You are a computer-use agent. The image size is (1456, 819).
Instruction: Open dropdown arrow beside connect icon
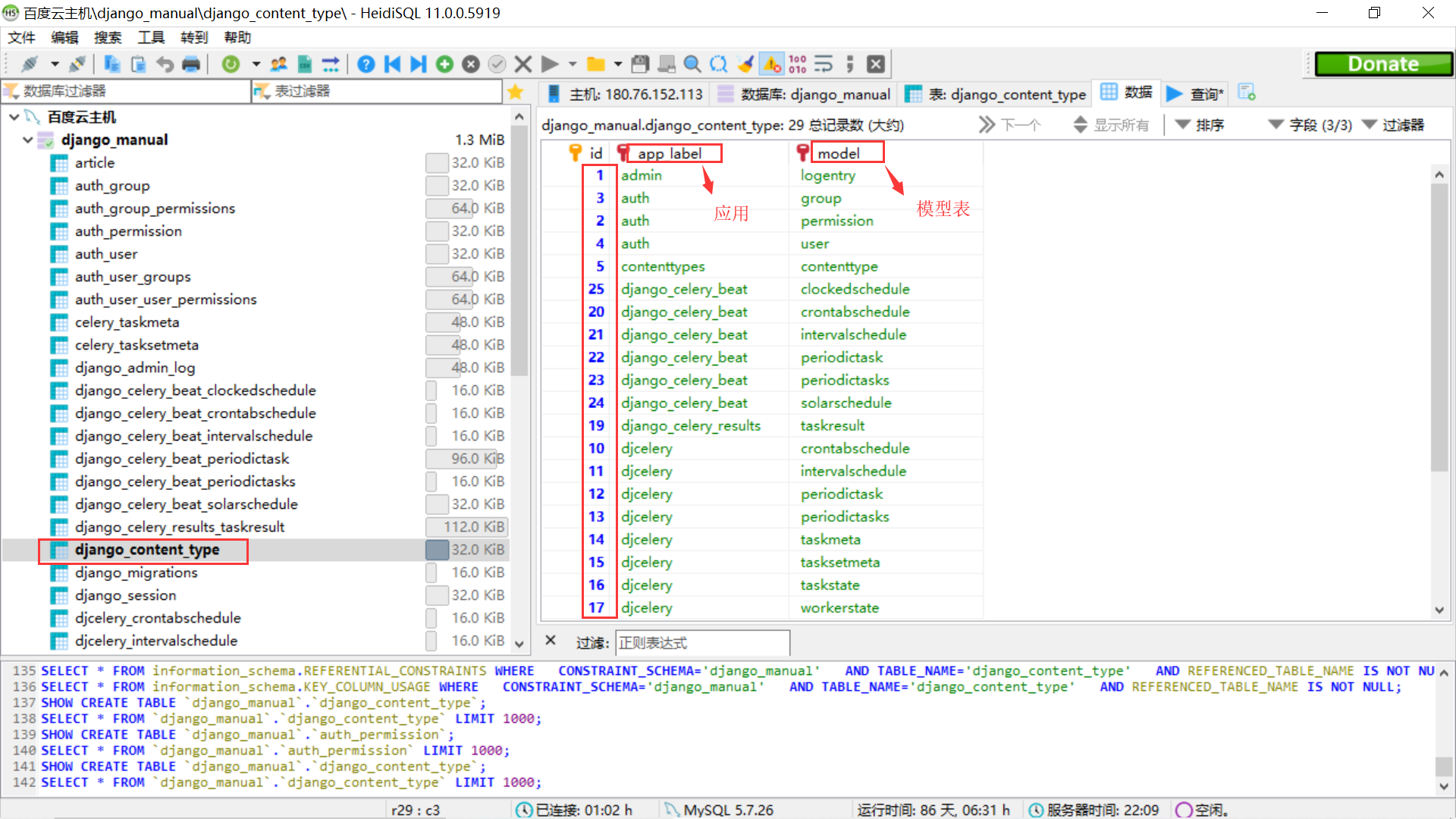[55, 64]
